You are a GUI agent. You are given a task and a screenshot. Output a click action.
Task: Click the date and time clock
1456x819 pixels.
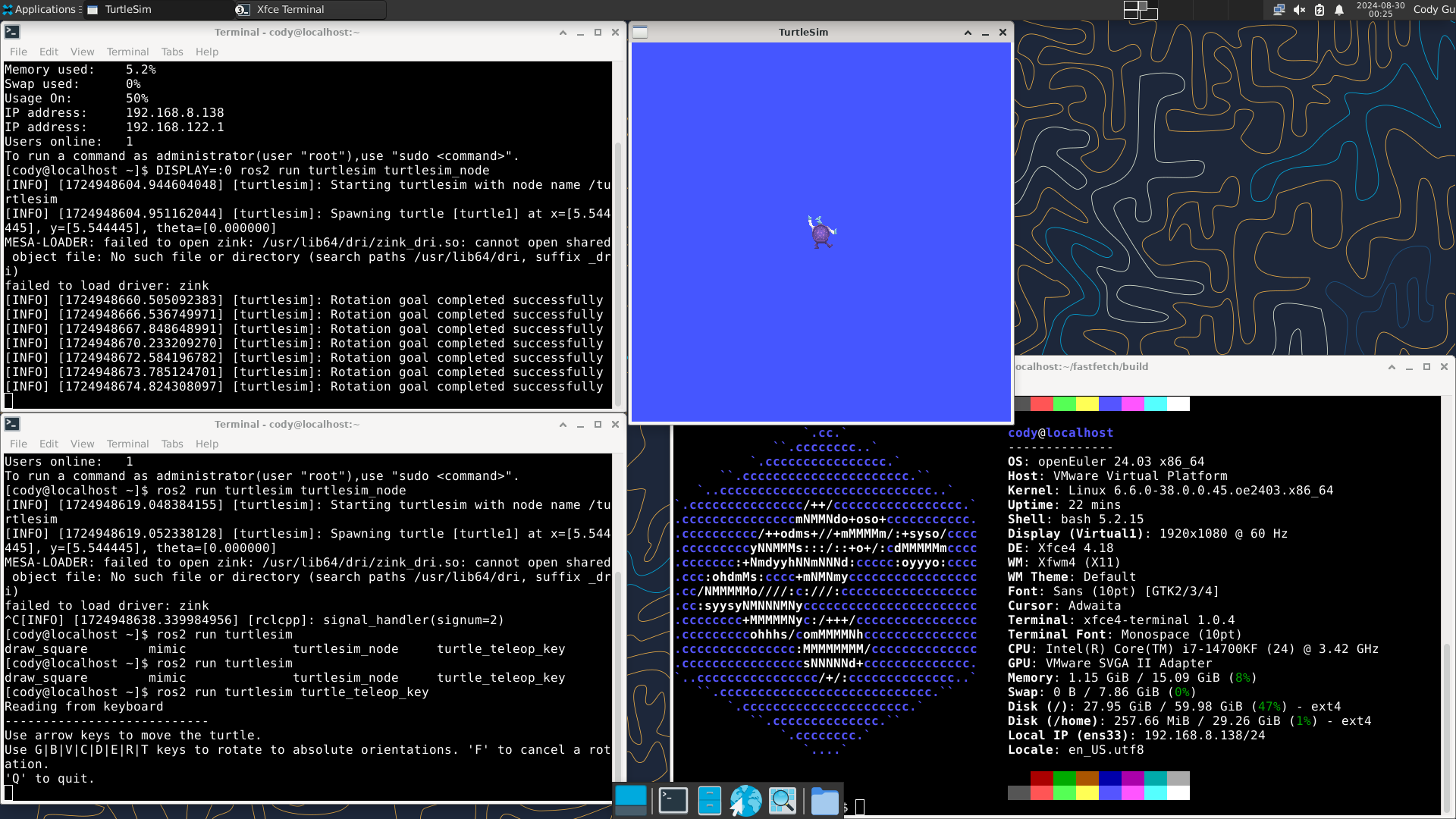click(x=1380, y=9)
